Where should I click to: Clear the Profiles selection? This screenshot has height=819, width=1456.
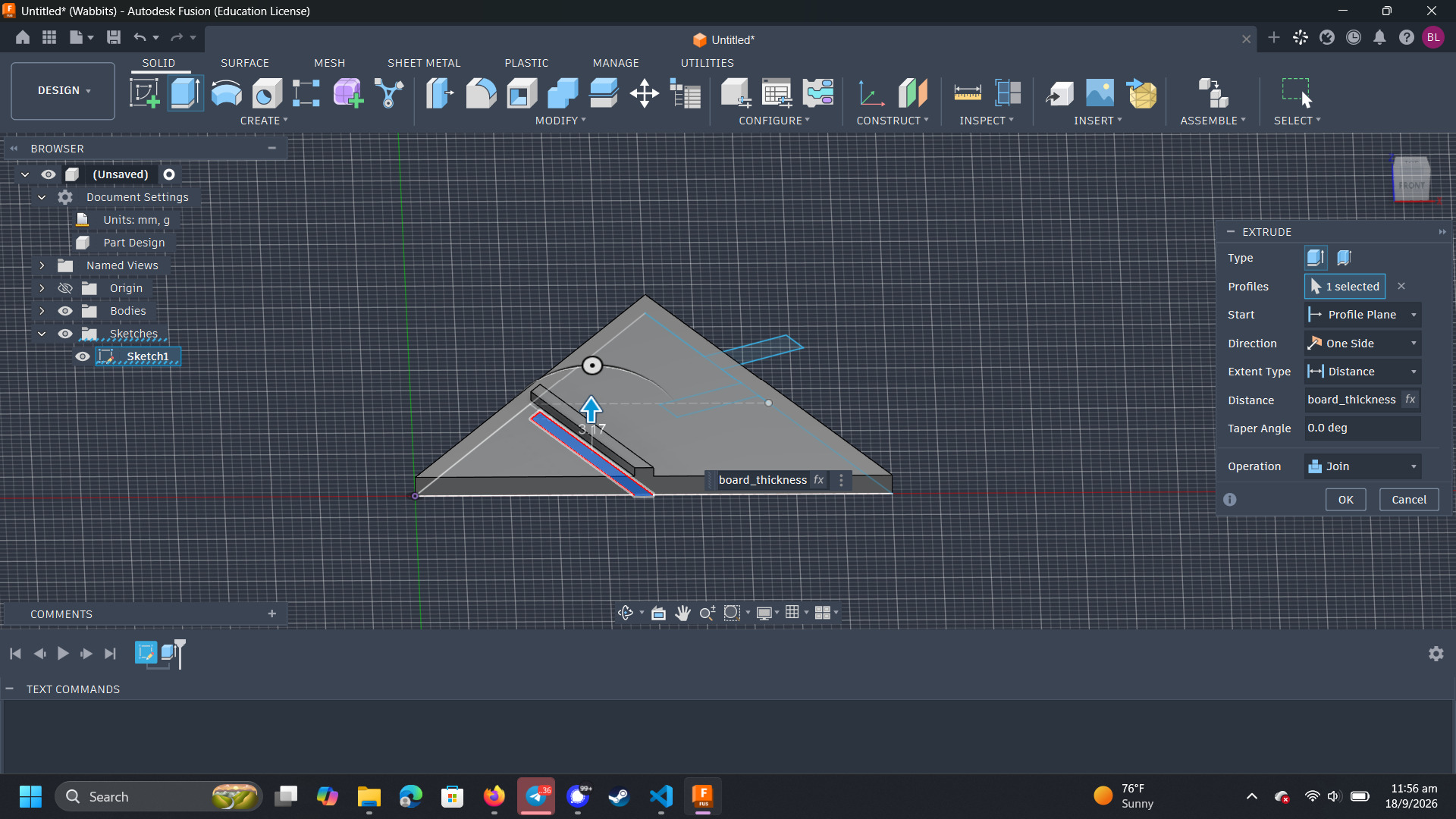pyautogui.click(x=1401, y=287)
